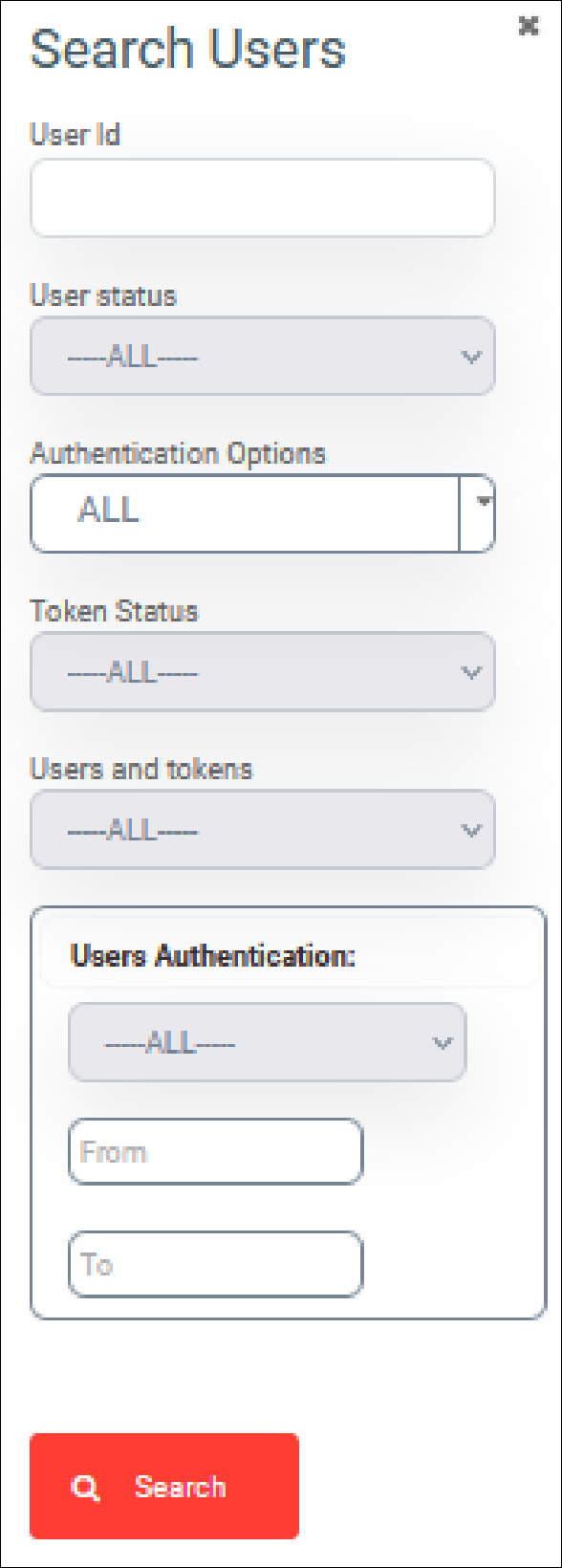
Task: Focus the User Id text field
Action: tap(263, 198)
